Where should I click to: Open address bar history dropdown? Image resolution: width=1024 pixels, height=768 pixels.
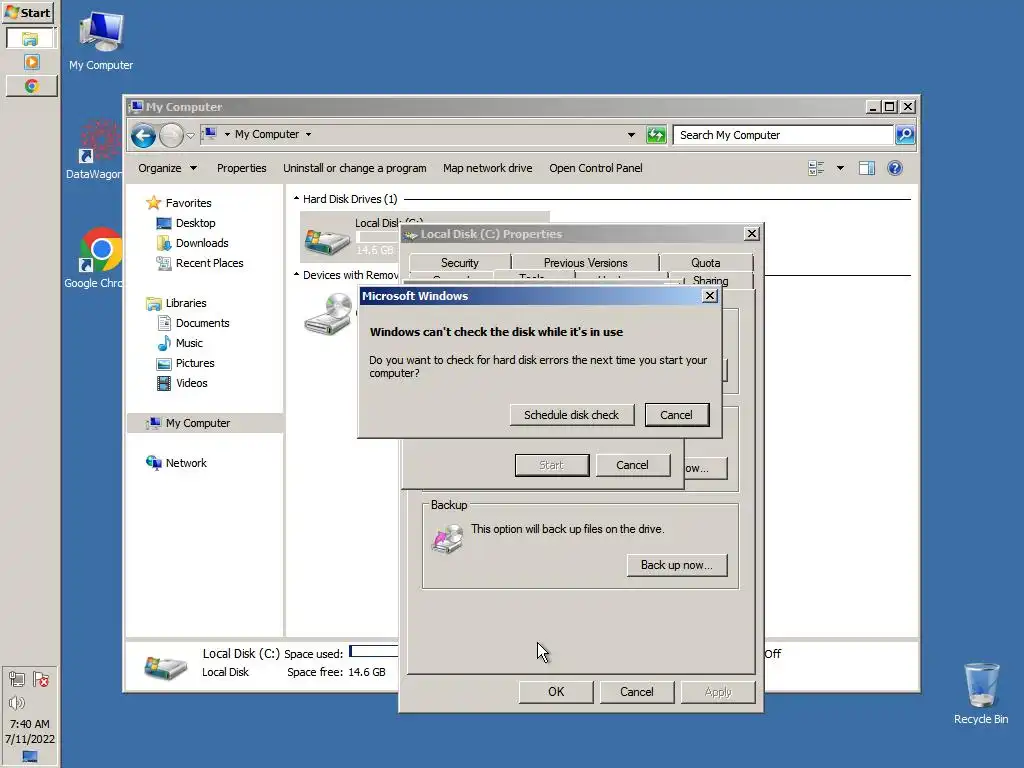click(x=631, y=135)
